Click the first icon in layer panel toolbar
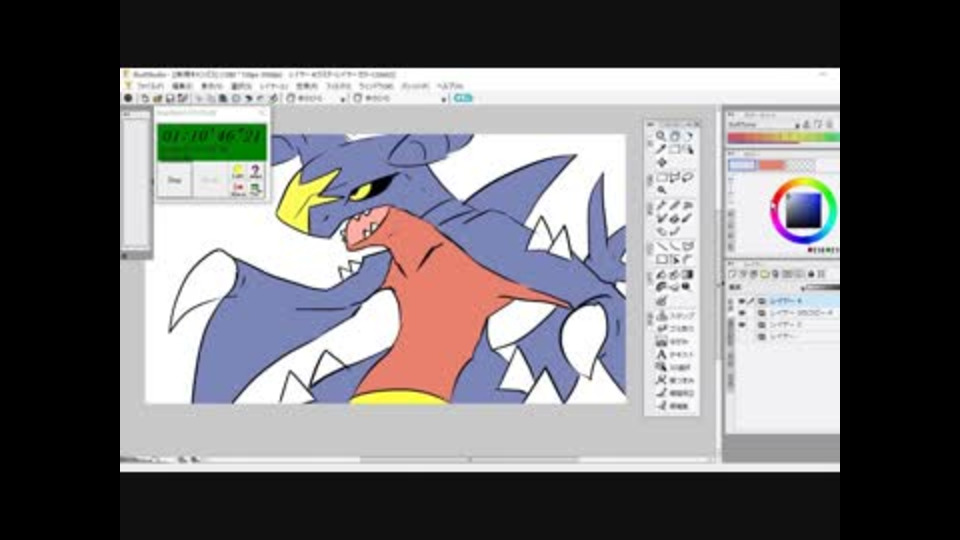The width and height of the screenshot is (960, 540). 732,274
